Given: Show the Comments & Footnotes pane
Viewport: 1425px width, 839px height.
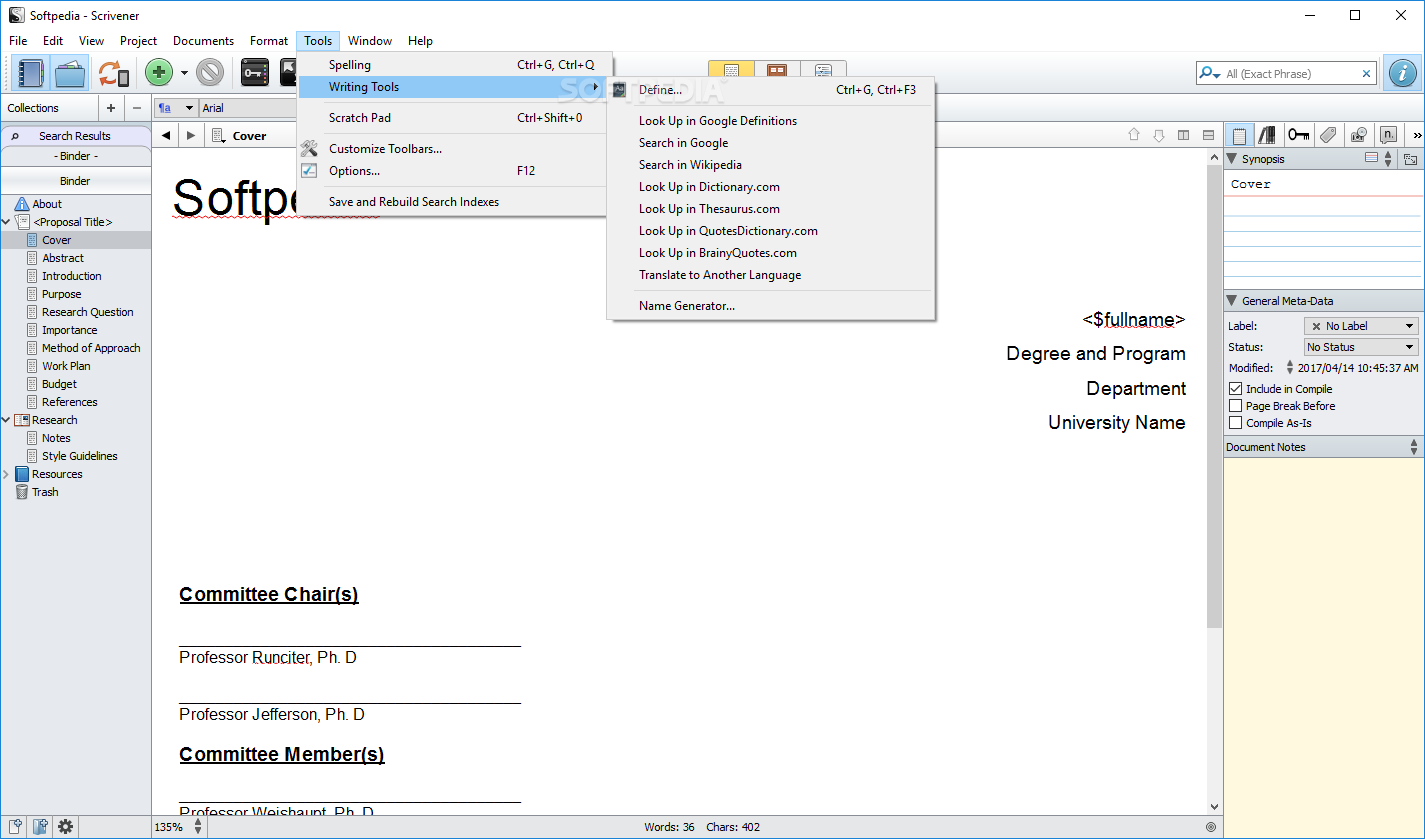Looking at the screenshot, I should coord(1388,135).
